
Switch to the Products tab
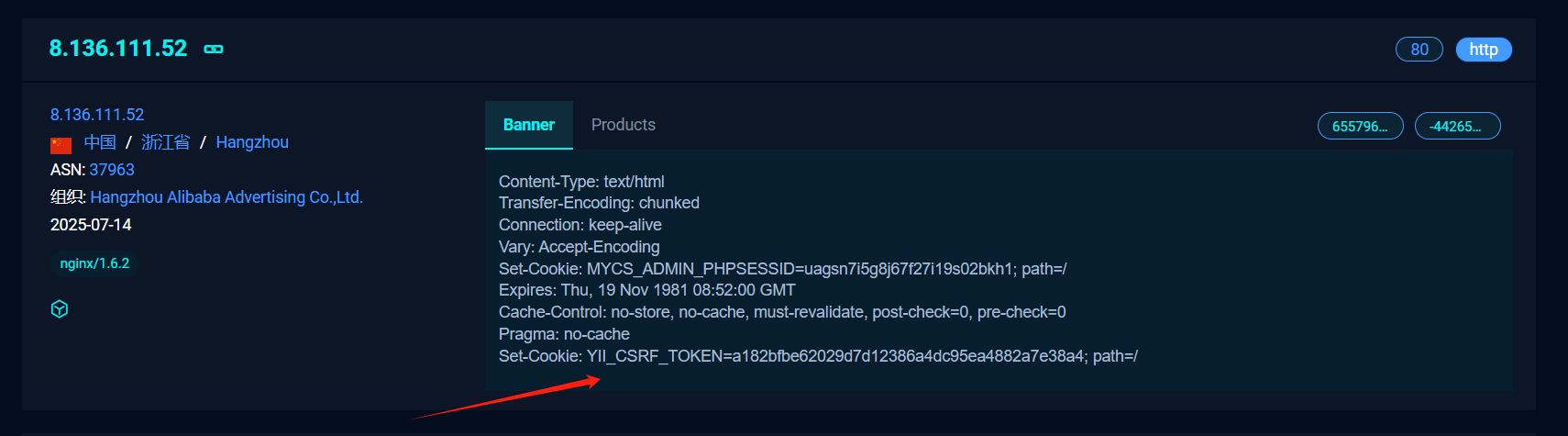[x=624, y=125]
